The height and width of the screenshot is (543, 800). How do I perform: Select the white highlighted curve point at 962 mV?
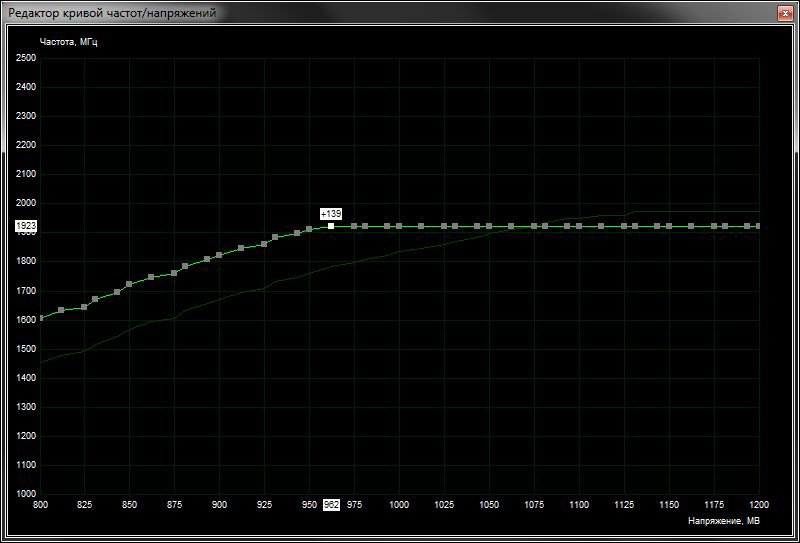point(331,226)
